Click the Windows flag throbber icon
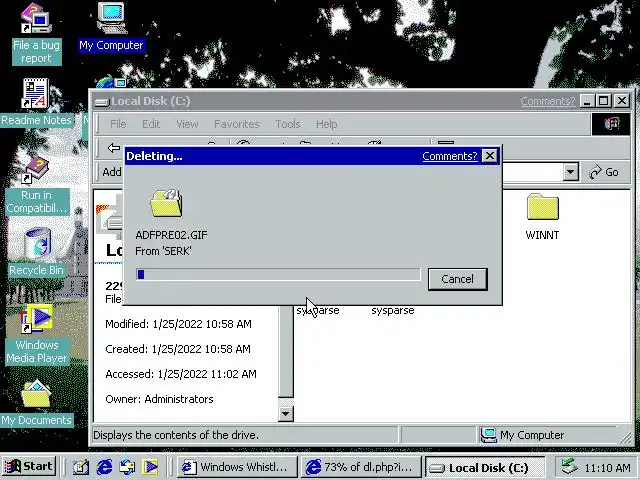This screenshot has width=640, height=480. pyautogui.click(x=611, y=124)
